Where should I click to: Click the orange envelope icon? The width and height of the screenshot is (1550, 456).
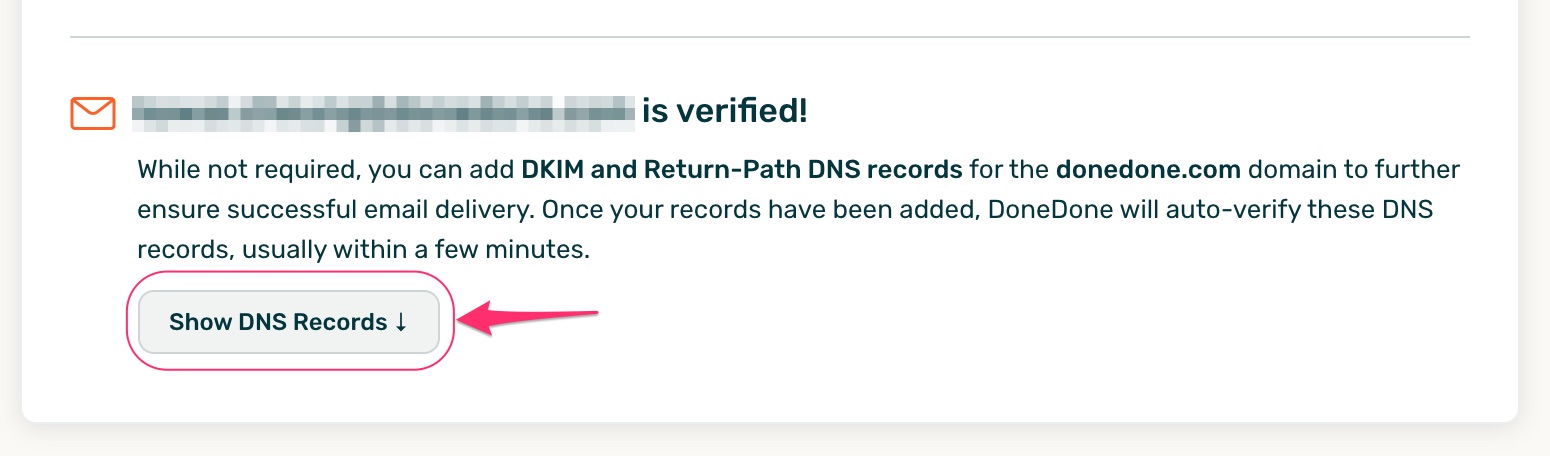[93, 113]
